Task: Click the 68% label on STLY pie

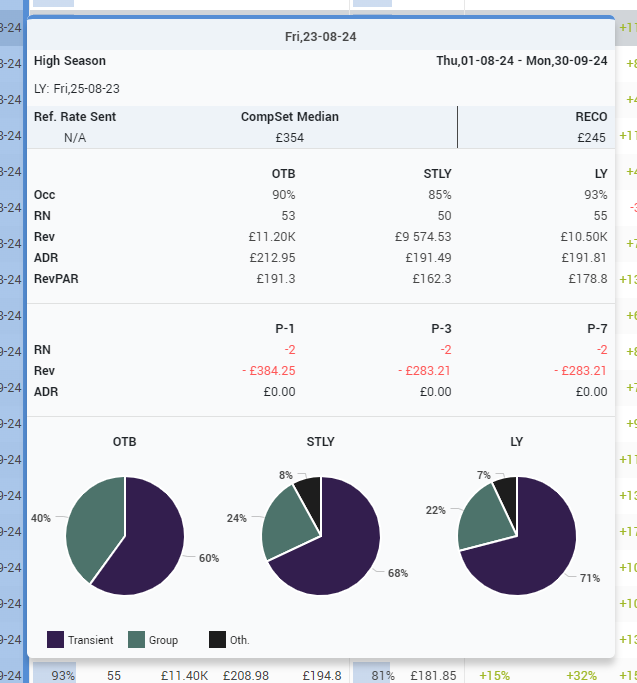Action: pyautogui.click(x=398, y=573)
